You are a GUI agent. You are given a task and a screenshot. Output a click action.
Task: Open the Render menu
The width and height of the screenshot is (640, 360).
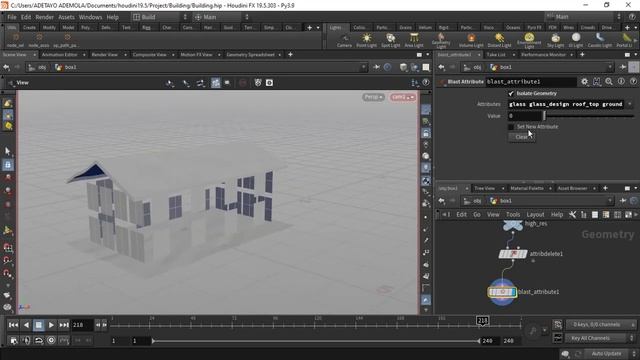pyautogui.click(x=44, y=17)
